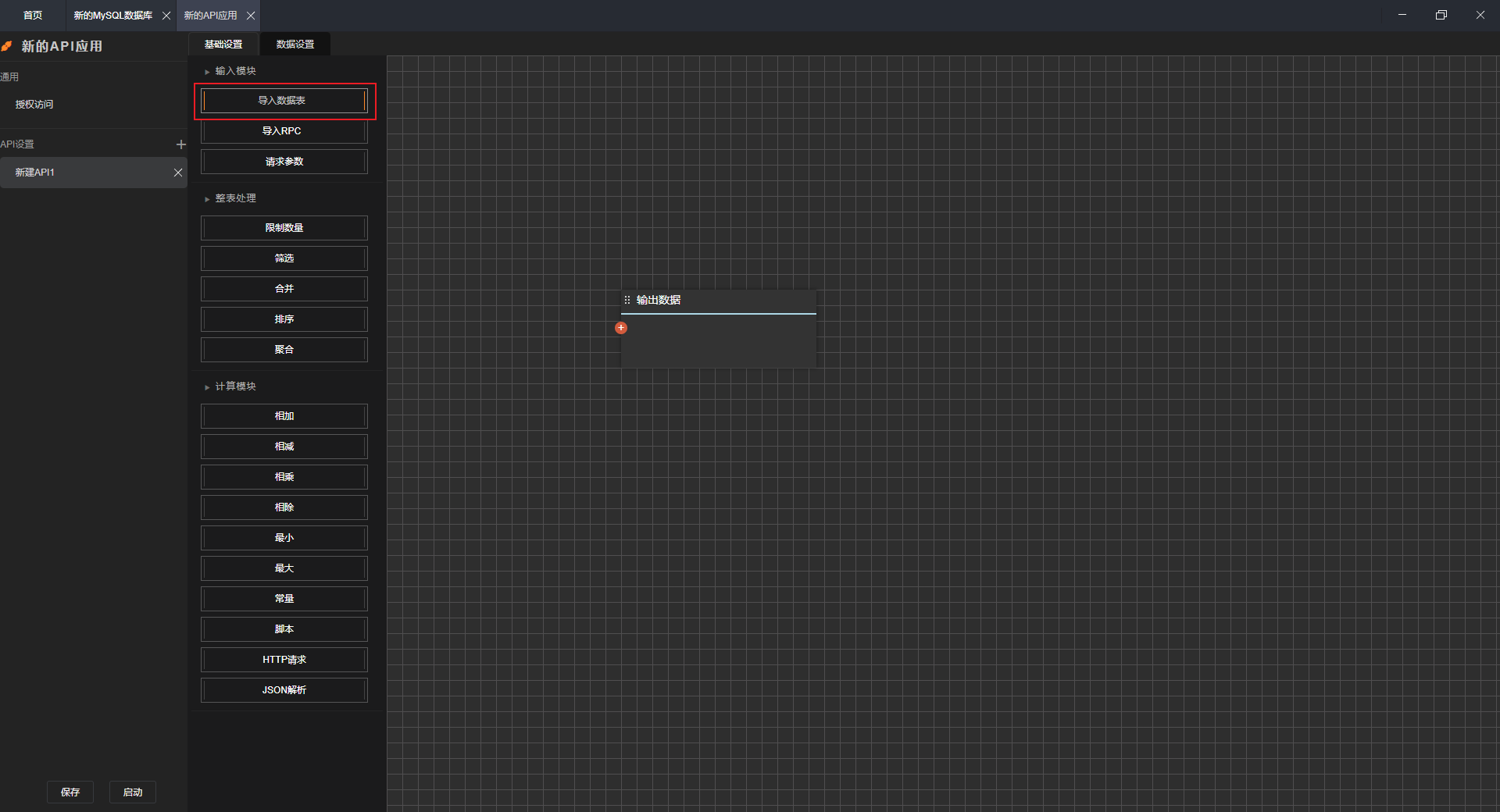Add the 相除 calculation module
This screenshot has width=1500, height=812.
[284, 507]
